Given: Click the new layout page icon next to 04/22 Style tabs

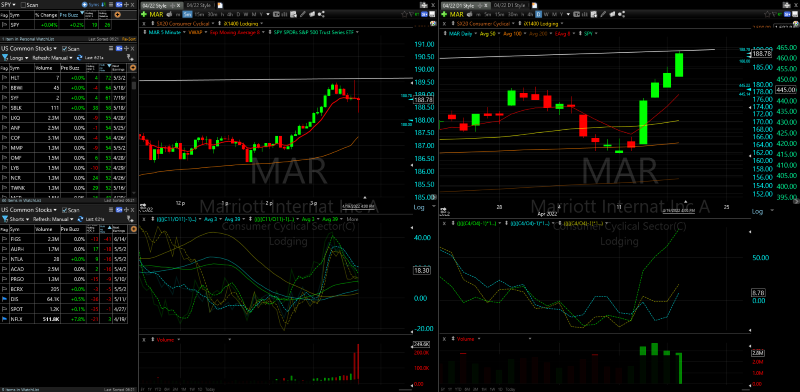Looking at the screenshot, I should (220, 5).
